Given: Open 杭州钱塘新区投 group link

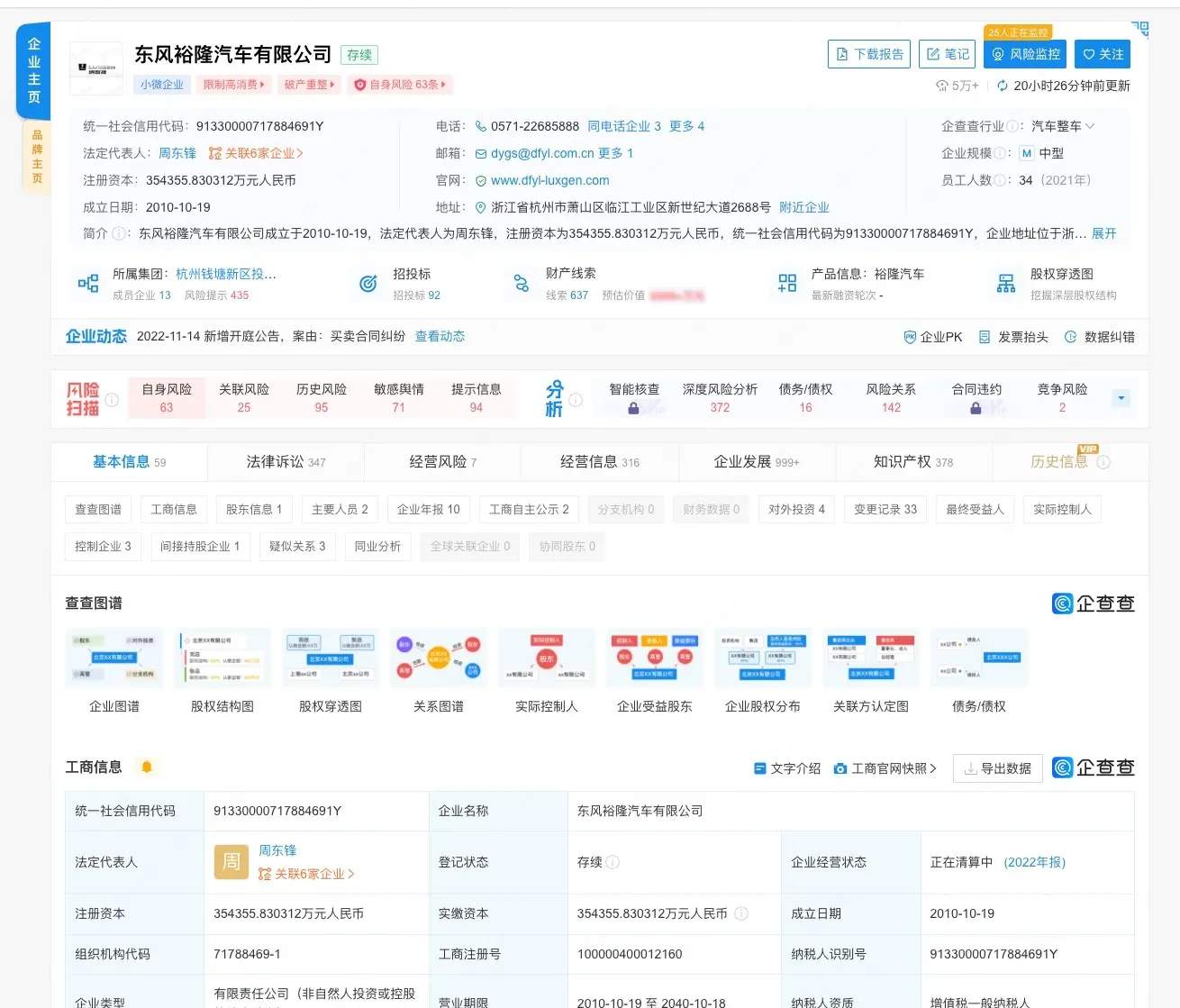Looking at the screenshot, I should click(226, 274).
